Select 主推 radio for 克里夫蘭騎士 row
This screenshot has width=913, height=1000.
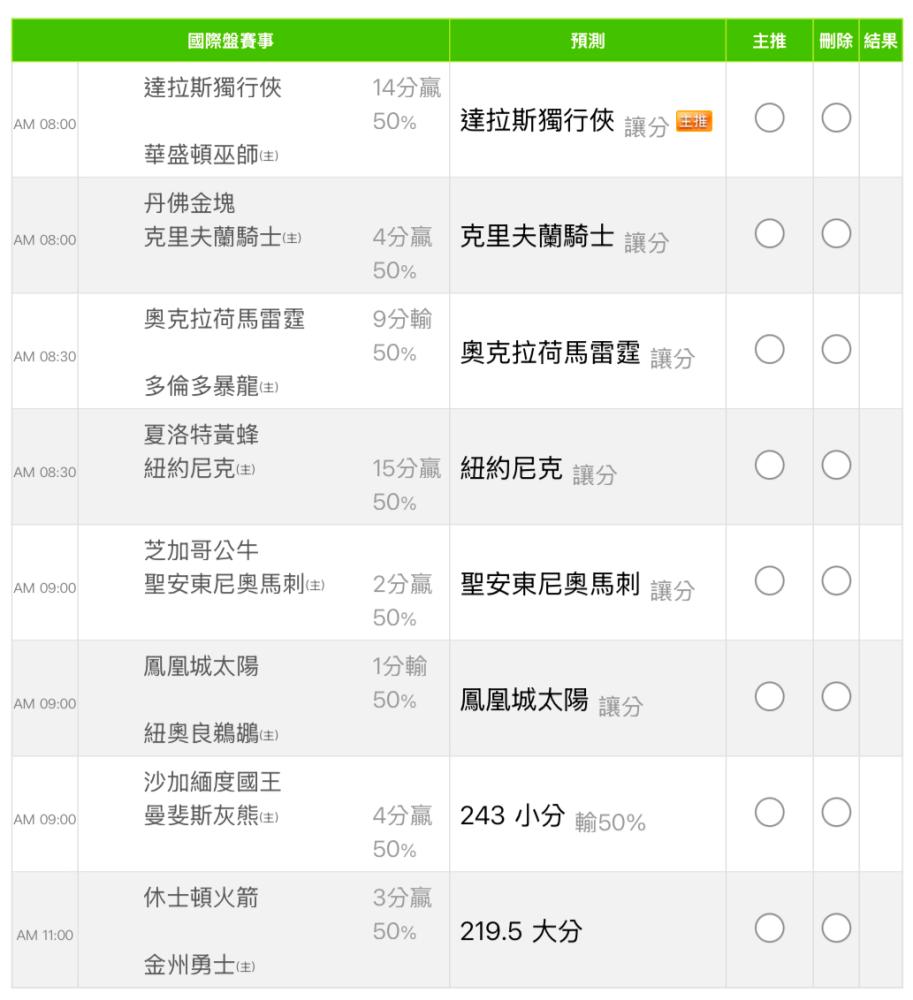coord(769,233)
